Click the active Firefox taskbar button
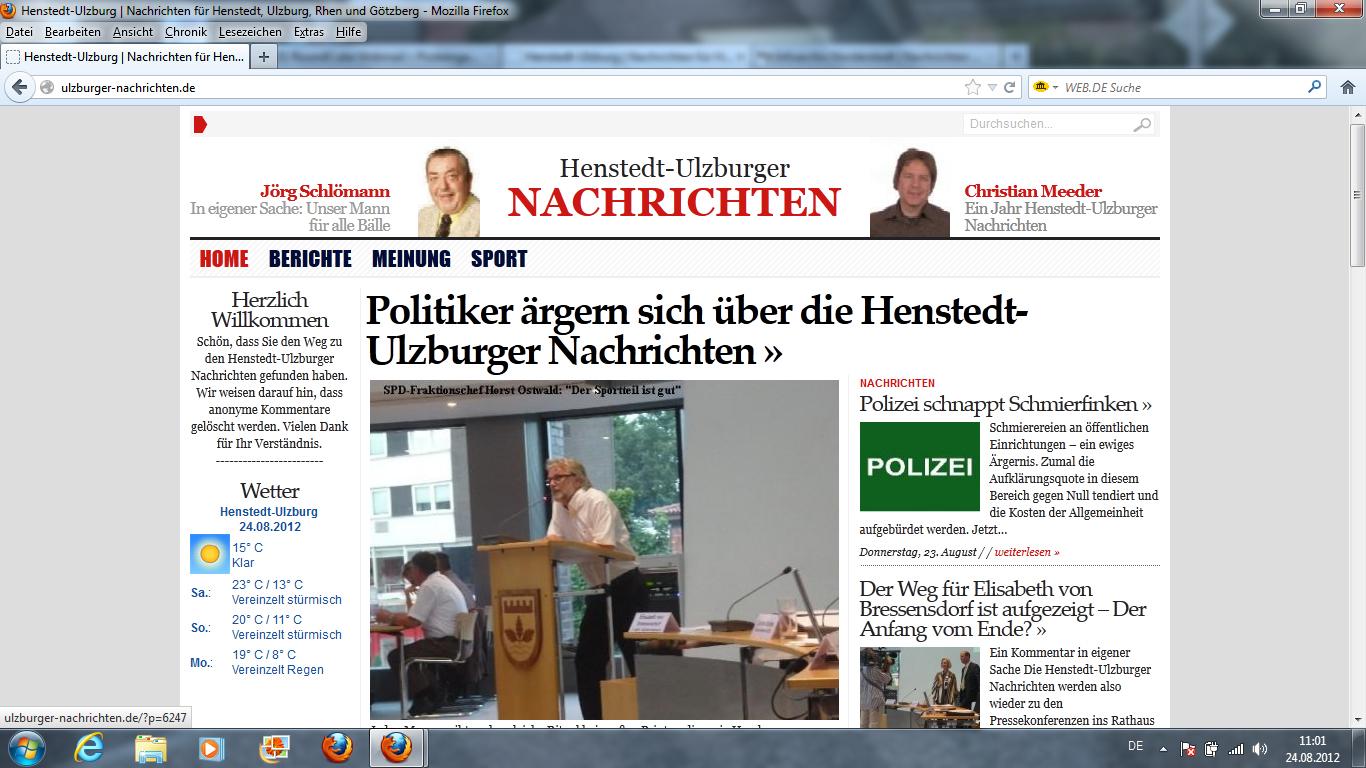 pyautogui.click(x=397, y=748)
